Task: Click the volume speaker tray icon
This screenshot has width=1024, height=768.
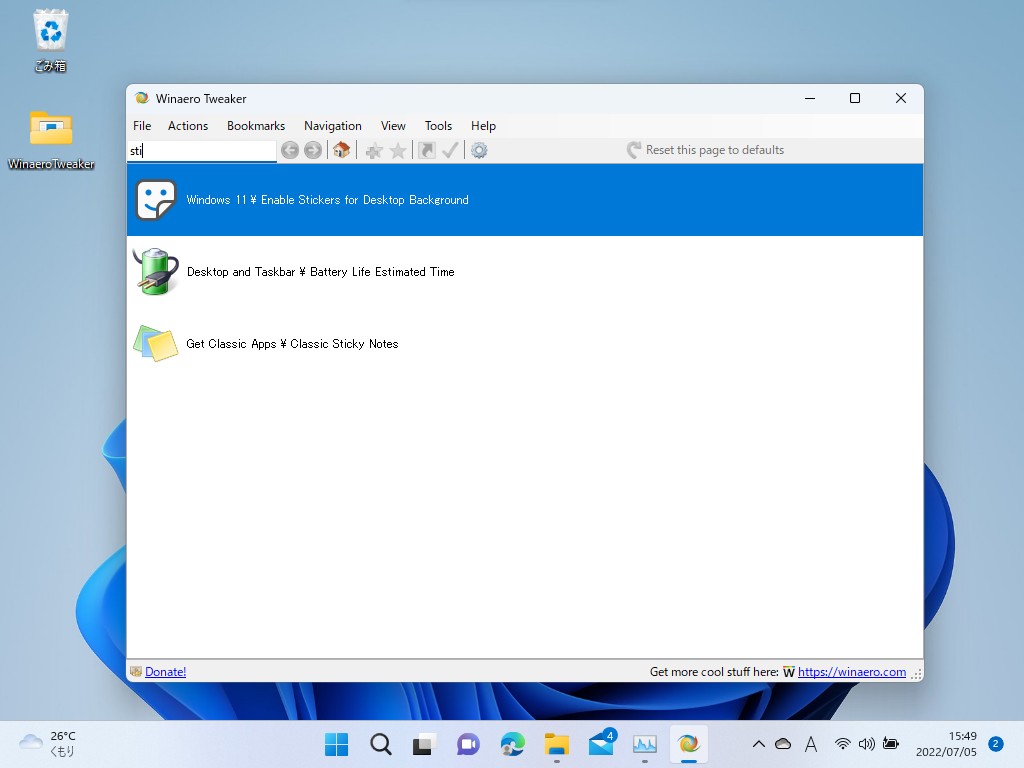Action: click(867, 744)
